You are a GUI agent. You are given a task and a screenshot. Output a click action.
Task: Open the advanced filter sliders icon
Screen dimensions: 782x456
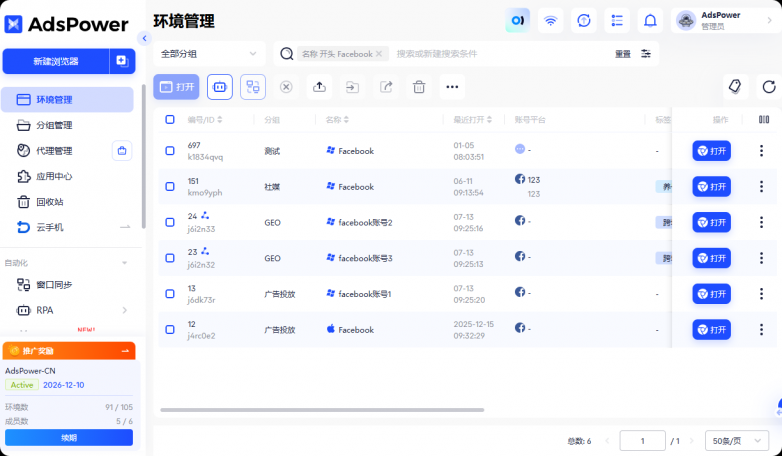click(x=646, y=53)
